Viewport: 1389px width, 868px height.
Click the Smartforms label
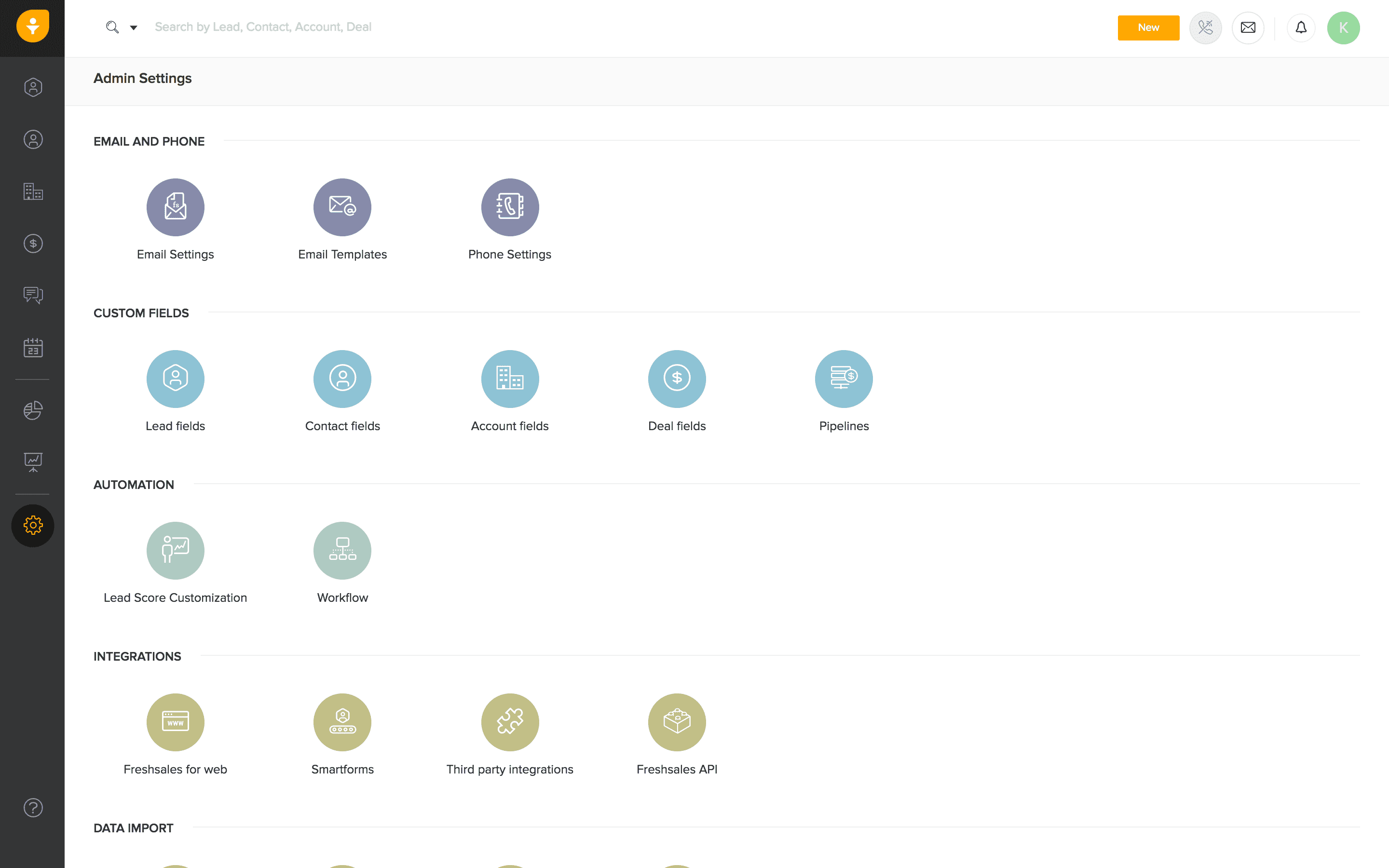(x=342, y=769)
